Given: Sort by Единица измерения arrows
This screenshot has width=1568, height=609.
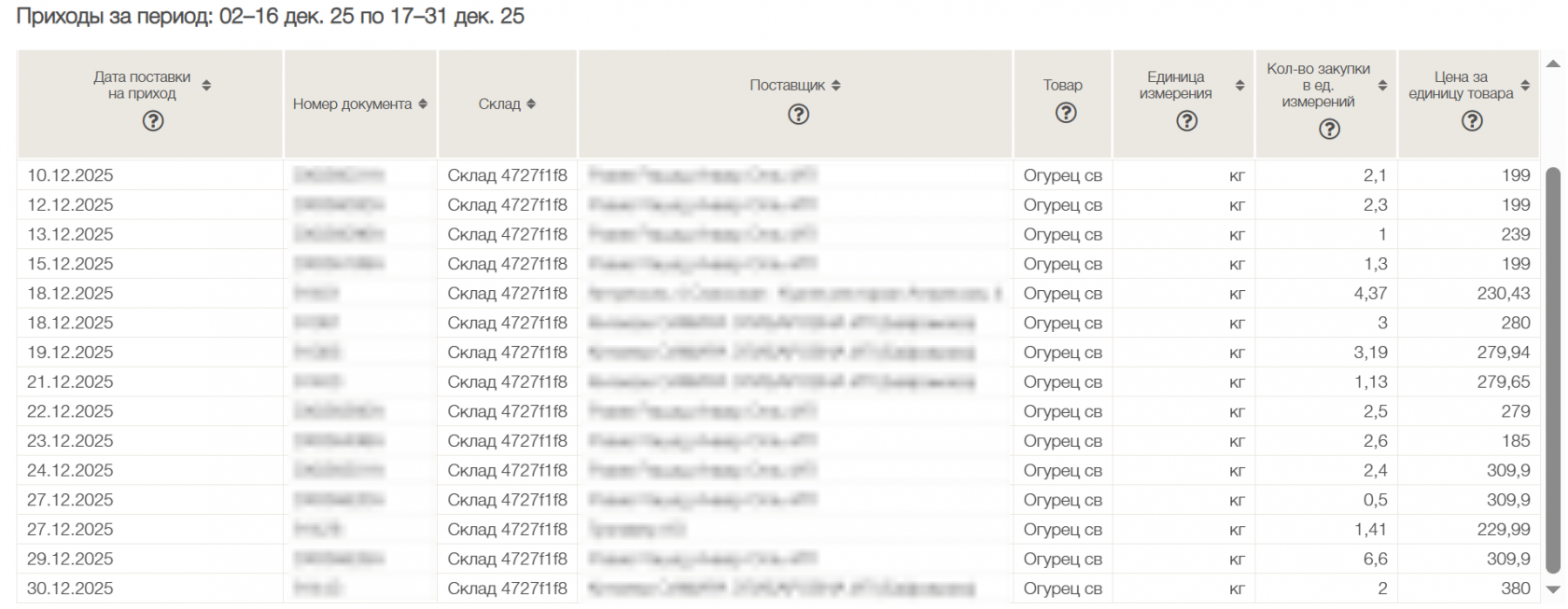Looking at the screenshot, I should point(1239,85).
